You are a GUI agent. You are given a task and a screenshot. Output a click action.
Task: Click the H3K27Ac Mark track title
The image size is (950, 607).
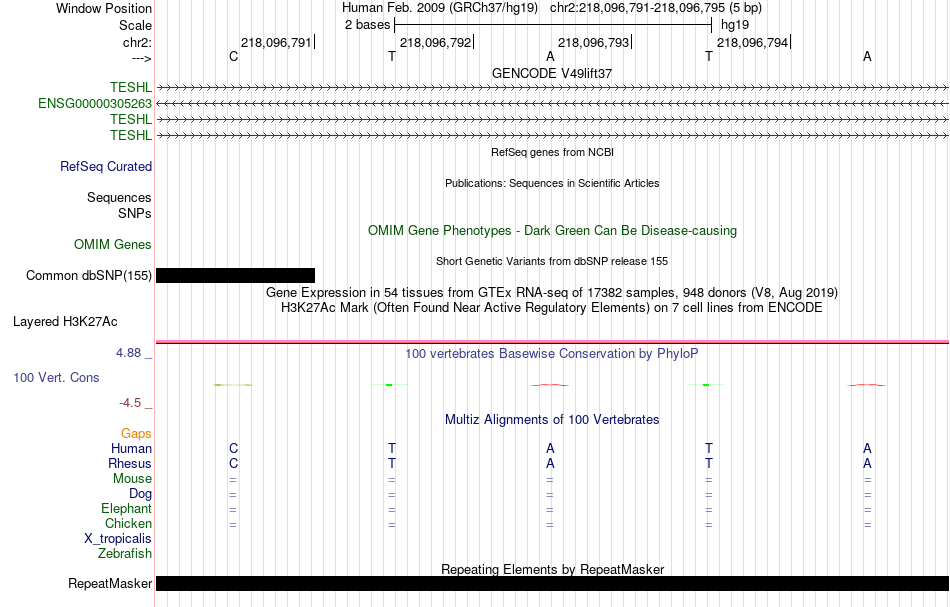[x=552, y=308]
